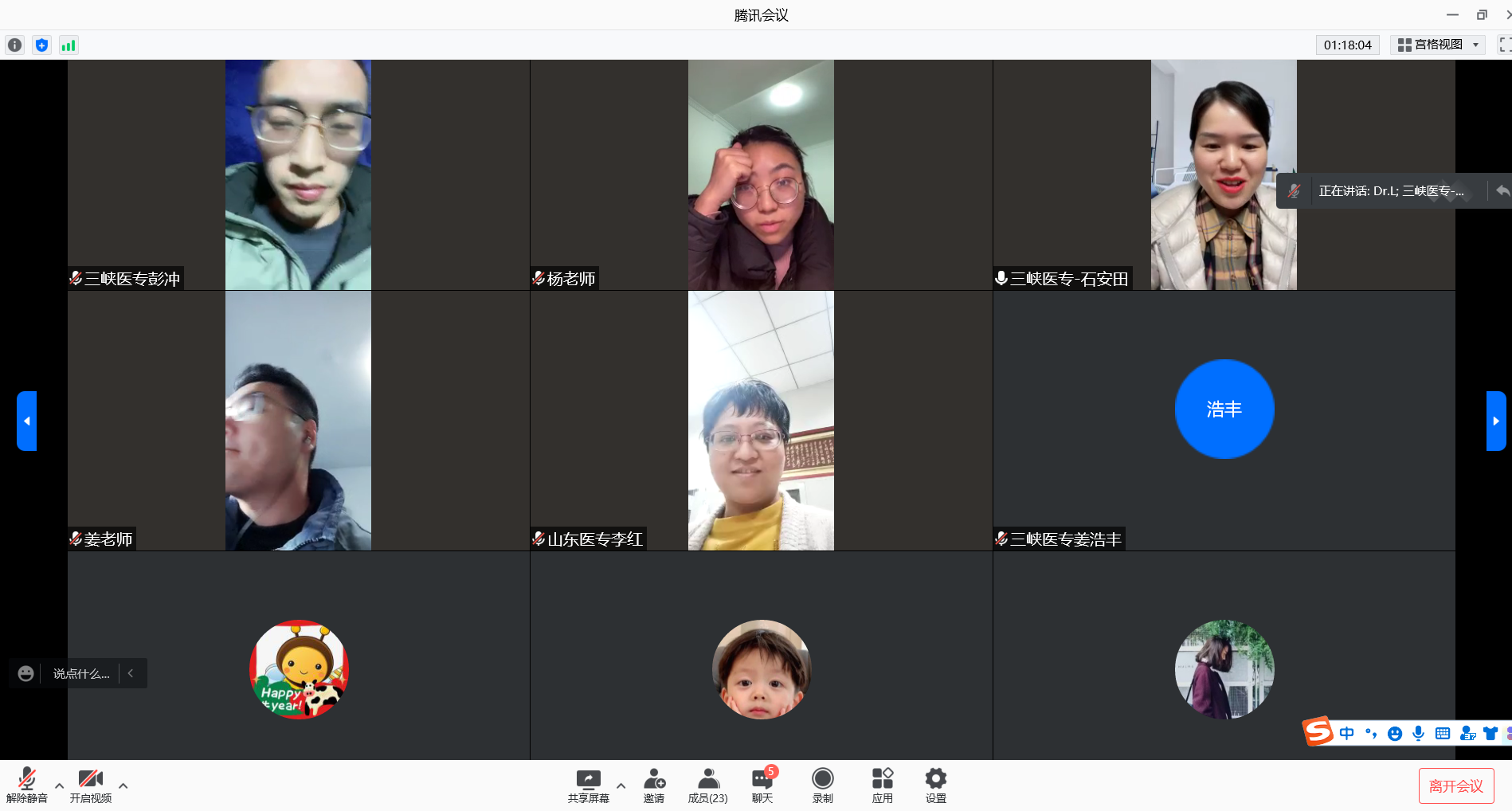Viewport: 1512px width, 811px height.
Task: Open Sogou emoji face icon
Action: point(1395,733)
